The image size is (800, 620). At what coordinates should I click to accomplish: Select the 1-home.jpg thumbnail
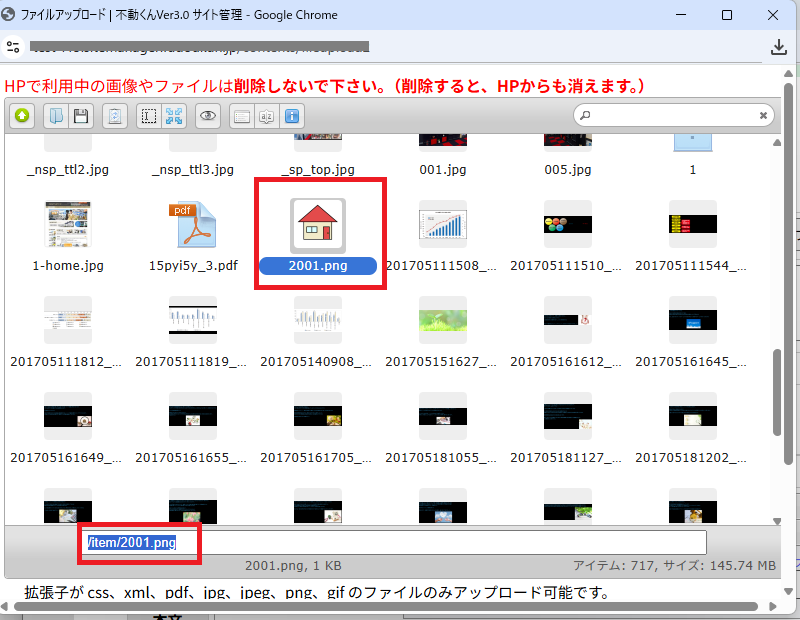click(x=68, y=225)
